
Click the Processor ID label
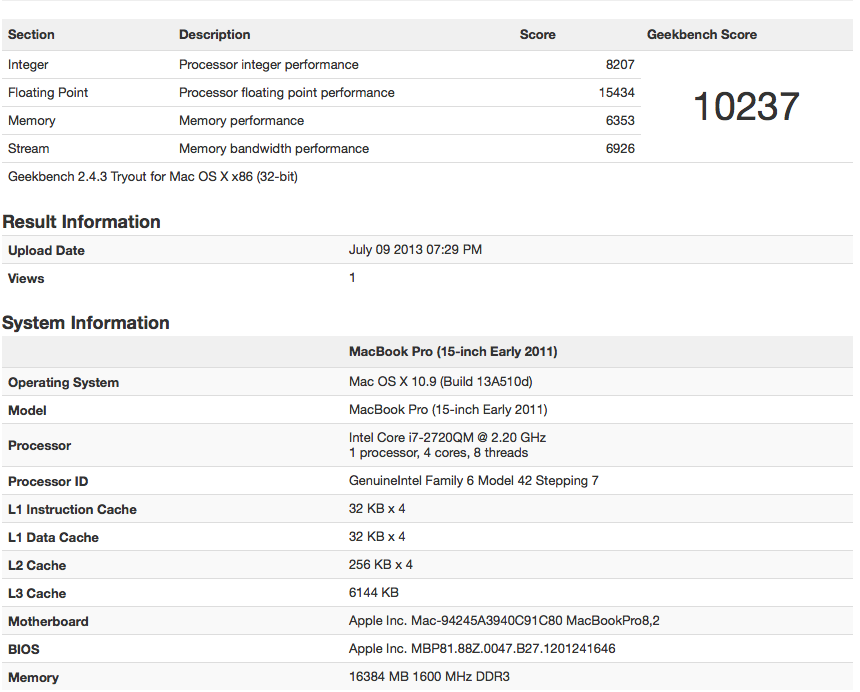(x=48, y=481)
